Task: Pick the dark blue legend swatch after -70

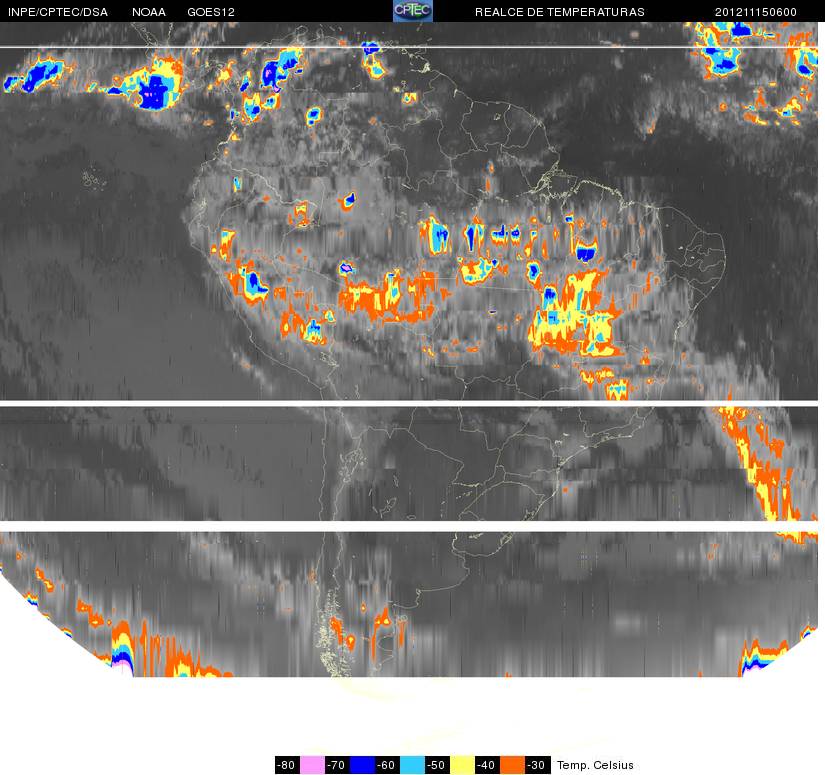Action: [362, 765]
